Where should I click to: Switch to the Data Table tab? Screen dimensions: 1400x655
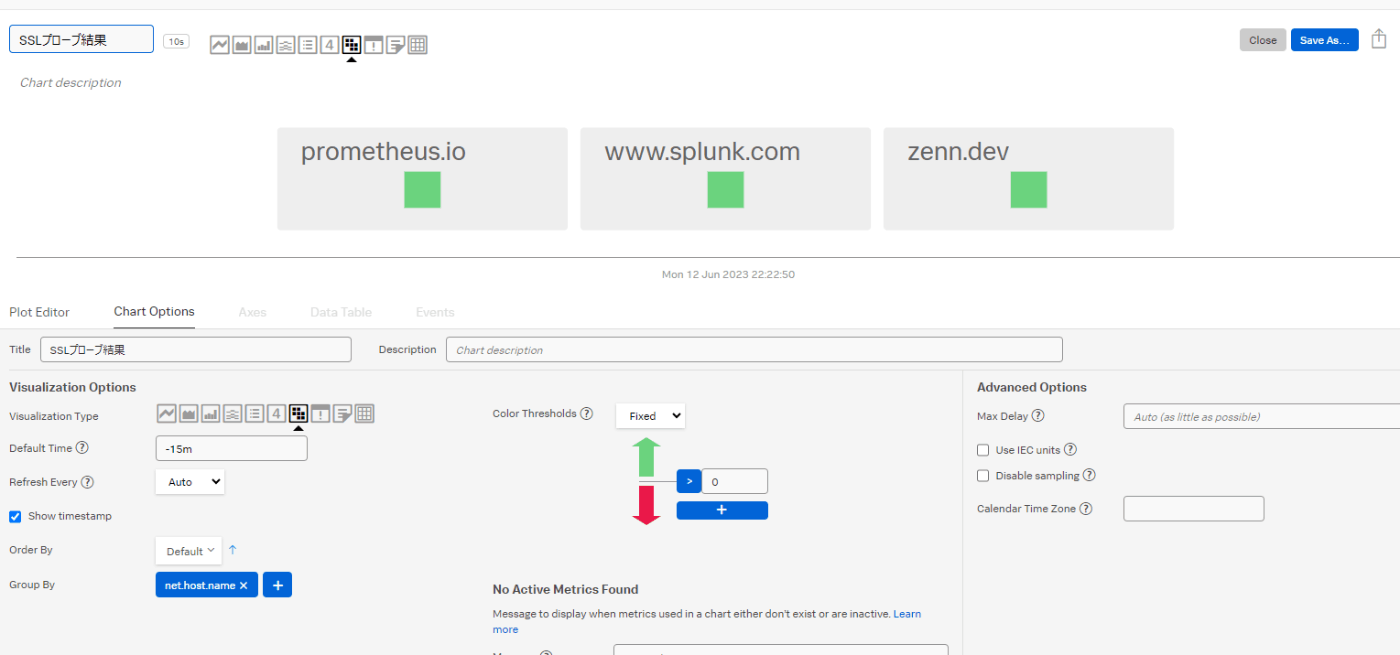(341, 312)
